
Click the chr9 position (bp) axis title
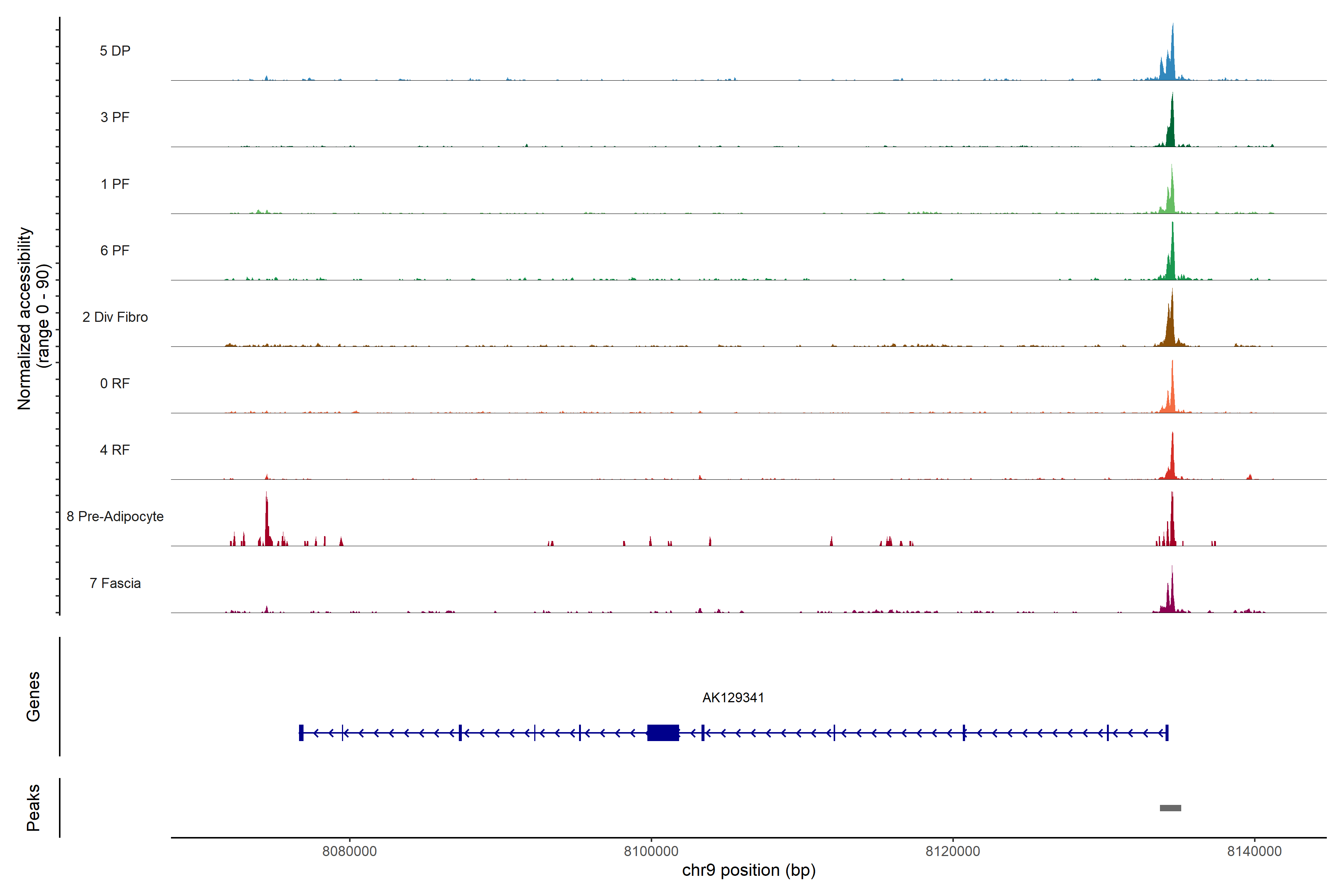749,870
